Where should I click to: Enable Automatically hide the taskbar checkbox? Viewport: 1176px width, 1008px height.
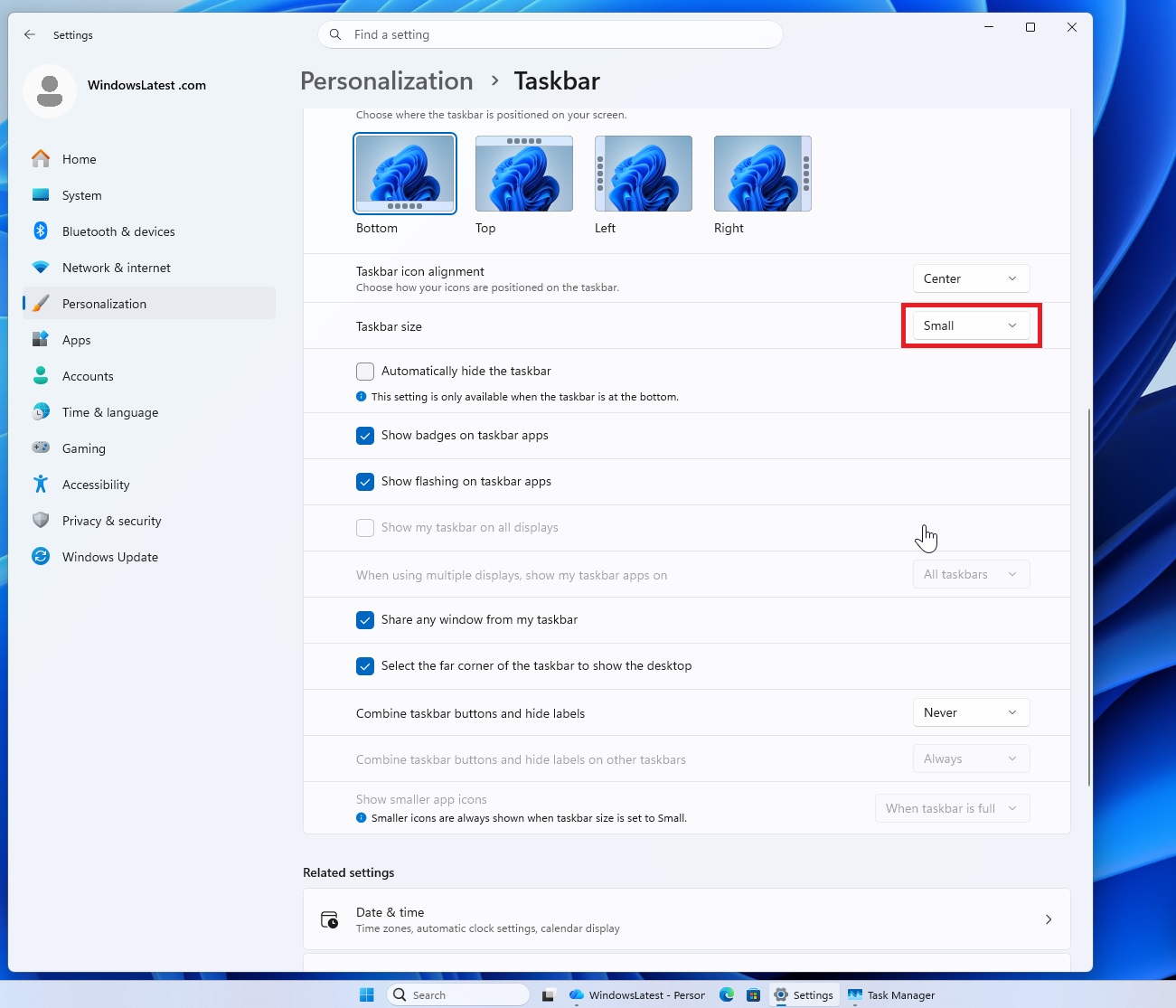coord(365,372)
